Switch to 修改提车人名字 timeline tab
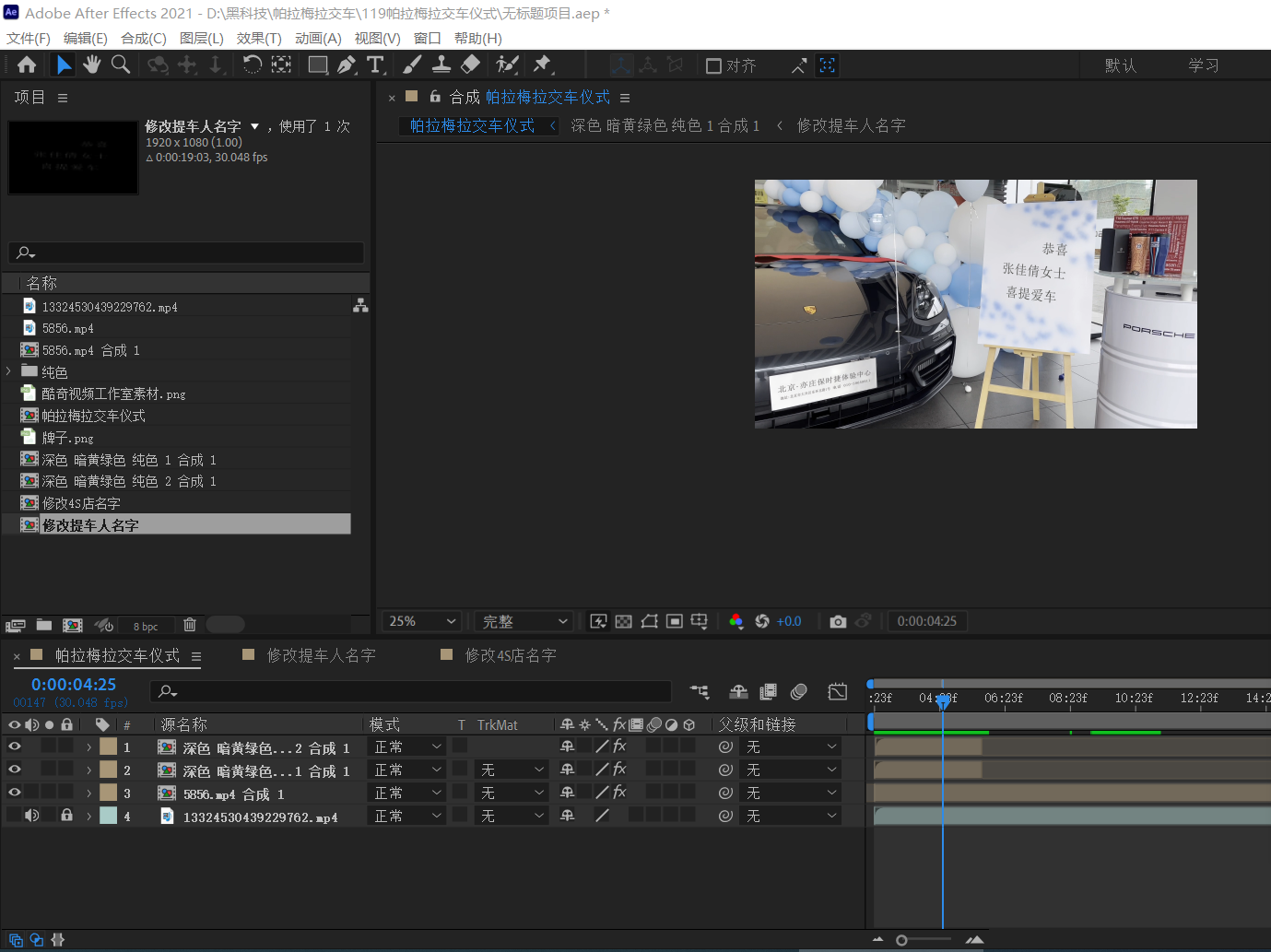 [321, 655]
